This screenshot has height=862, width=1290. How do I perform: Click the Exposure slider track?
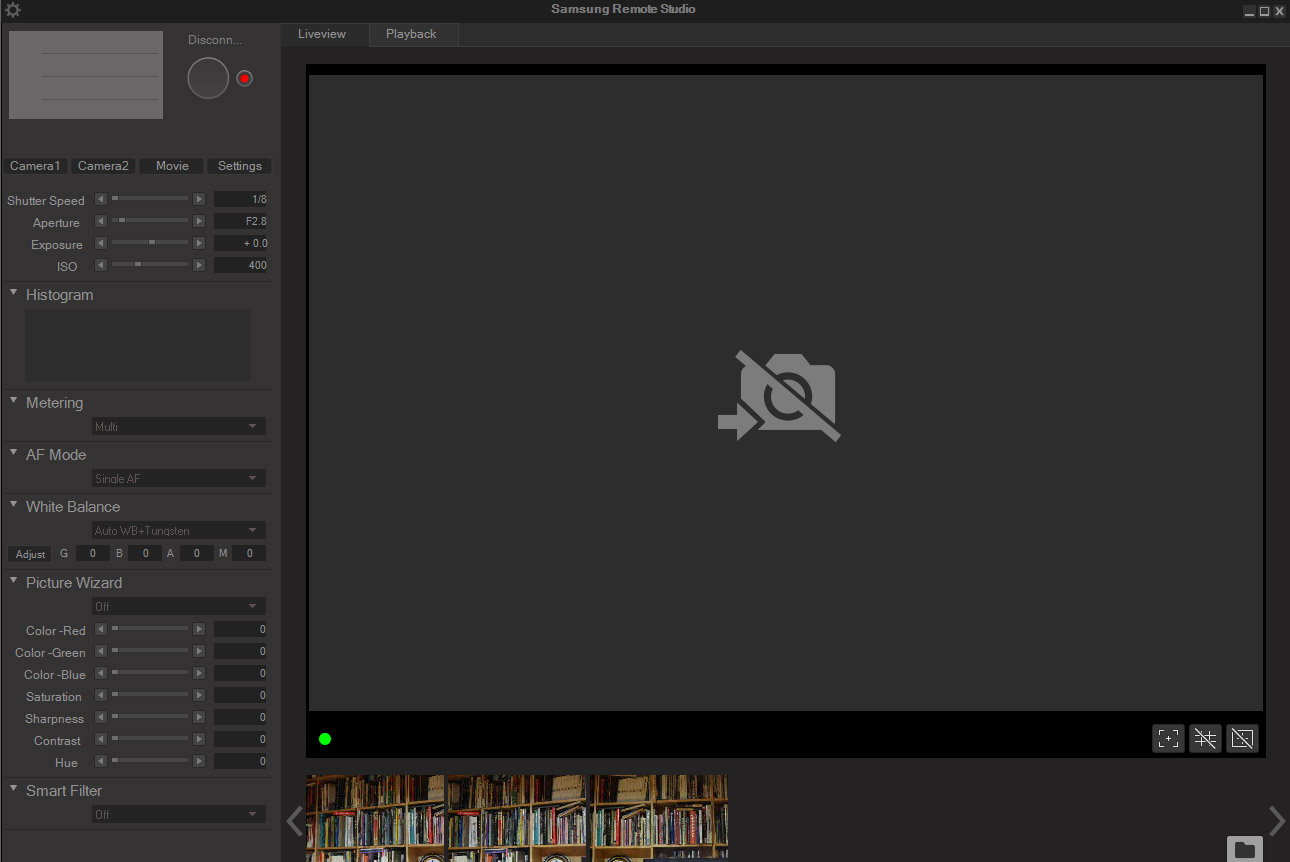click(x=149, y=243)
